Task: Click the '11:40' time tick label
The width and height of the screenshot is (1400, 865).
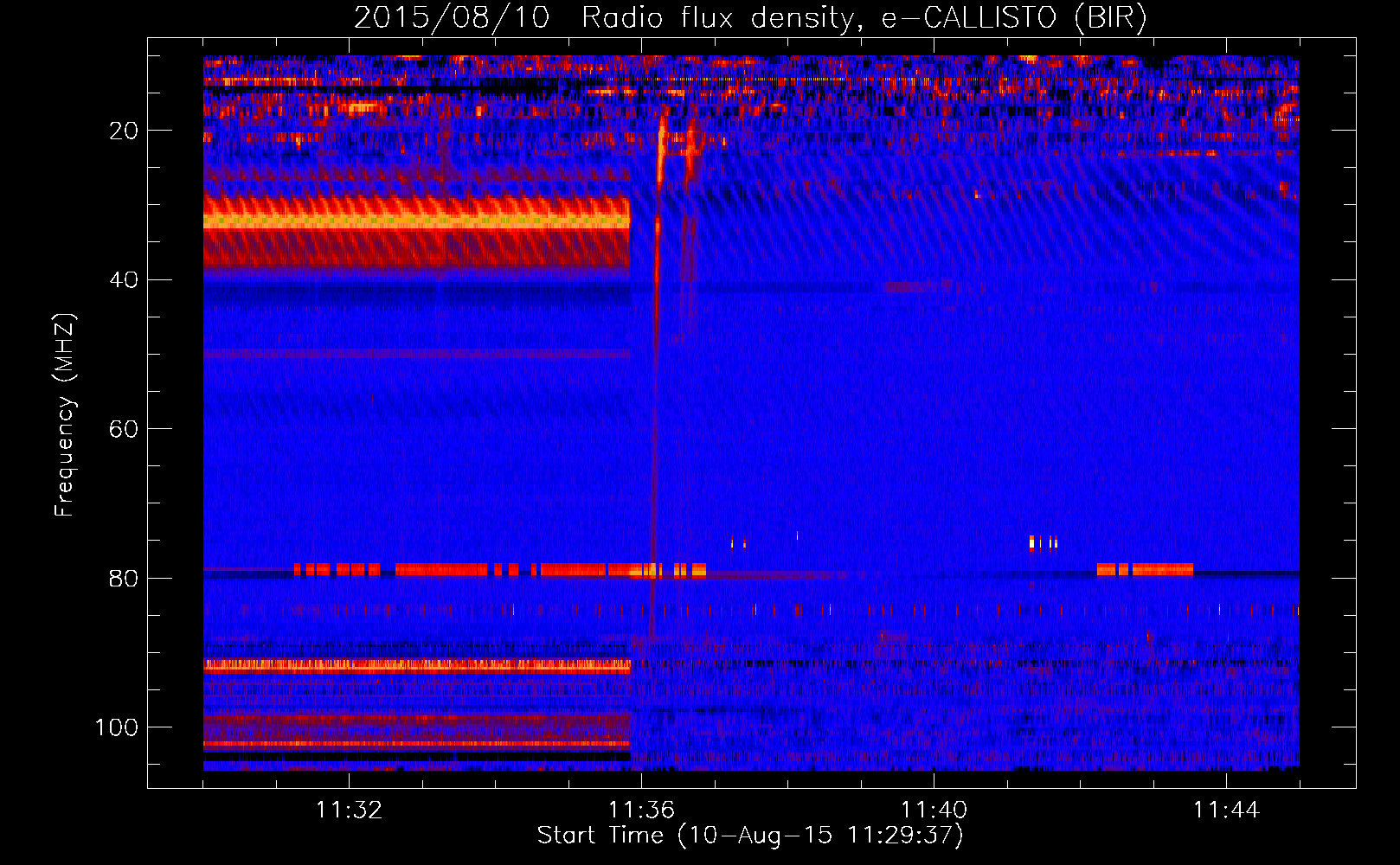Action: pos(934,811)
